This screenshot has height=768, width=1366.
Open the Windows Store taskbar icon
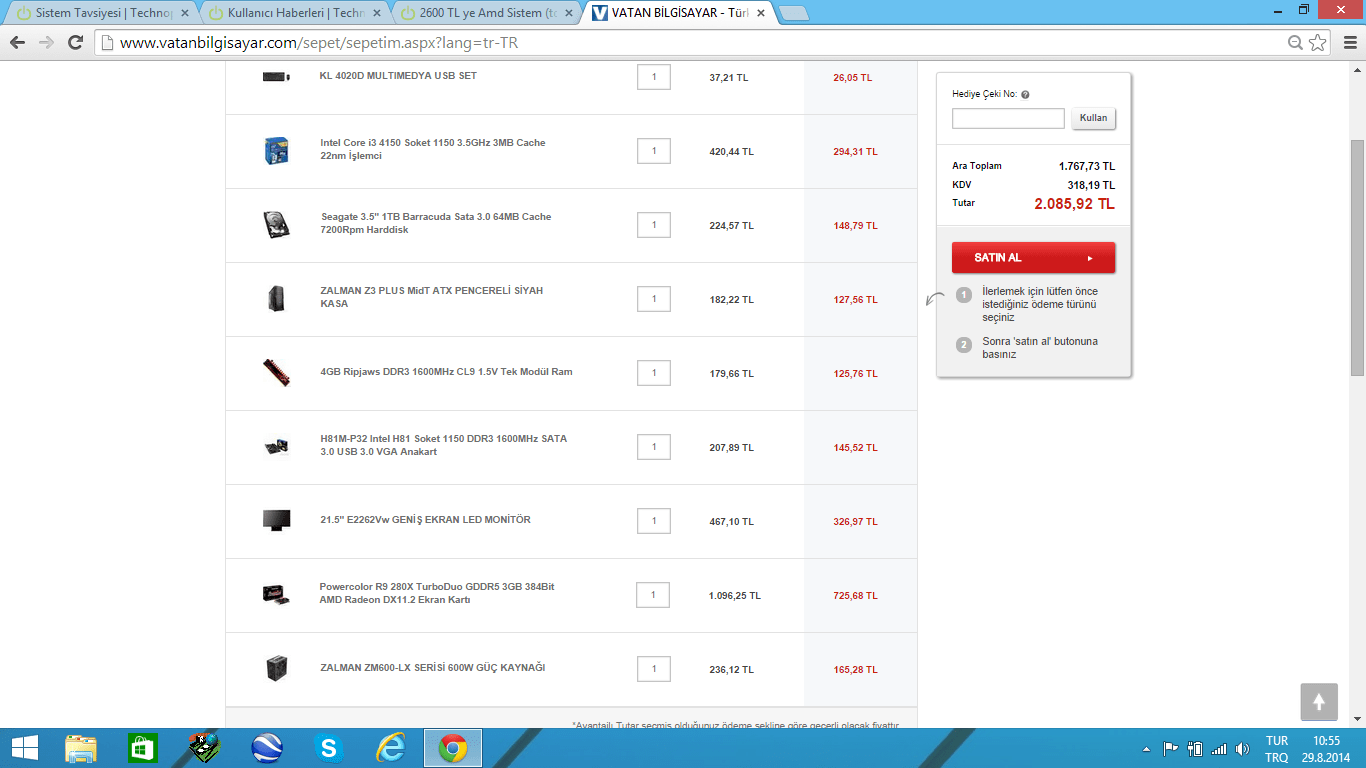click(143, 748)
